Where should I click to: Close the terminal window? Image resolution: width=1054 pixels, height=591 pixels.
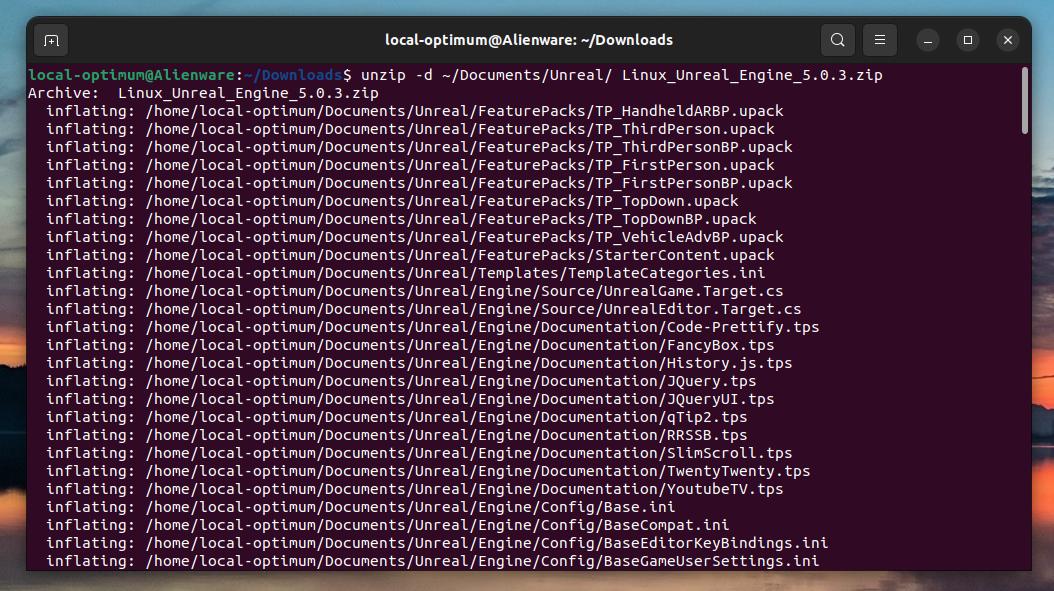(x=1008, y=40)
